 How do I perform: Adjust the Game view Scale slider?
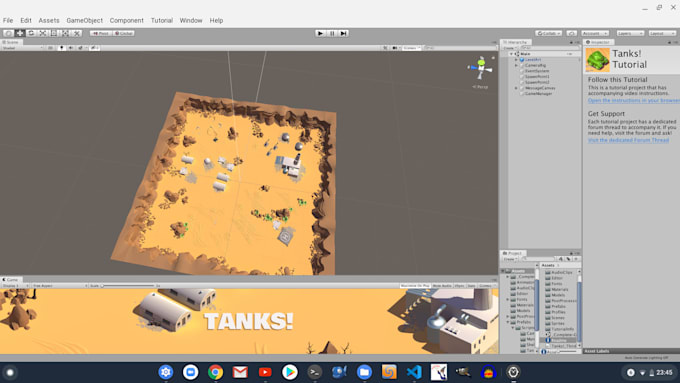tap(128, 286)
